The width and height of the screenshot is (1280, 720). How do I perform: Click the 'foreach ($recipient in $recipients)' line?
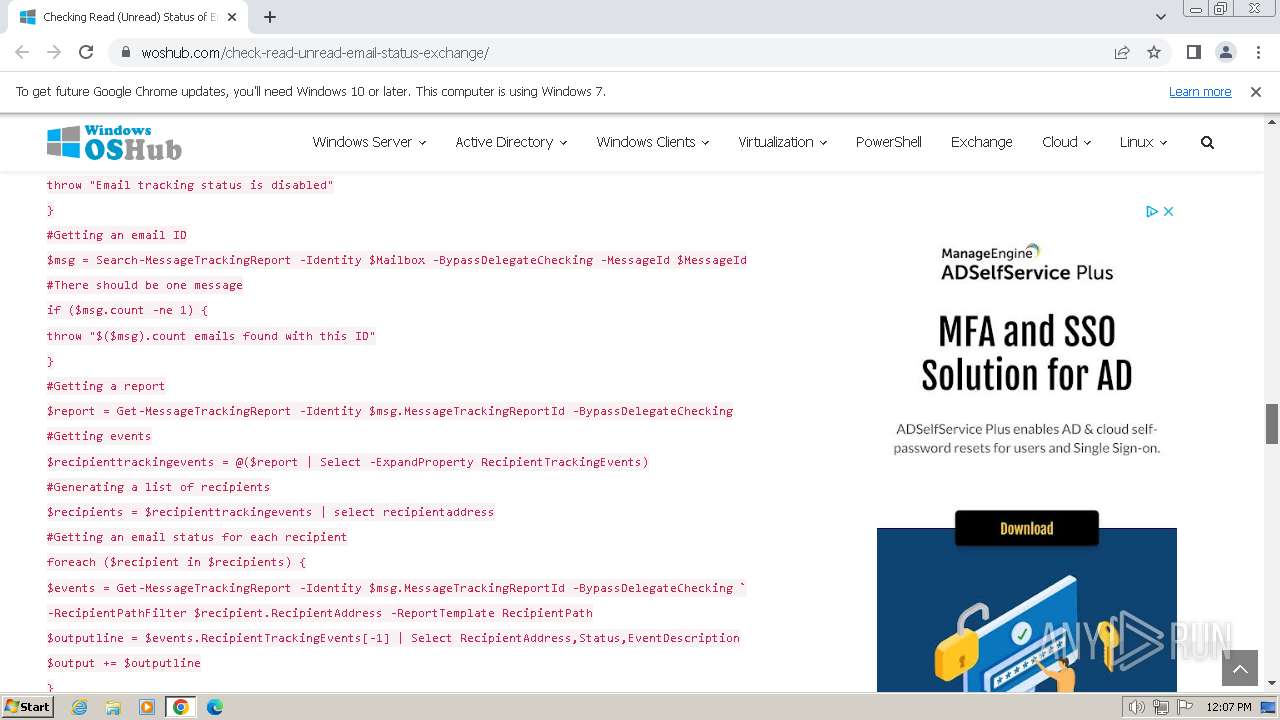pos(176,562)
